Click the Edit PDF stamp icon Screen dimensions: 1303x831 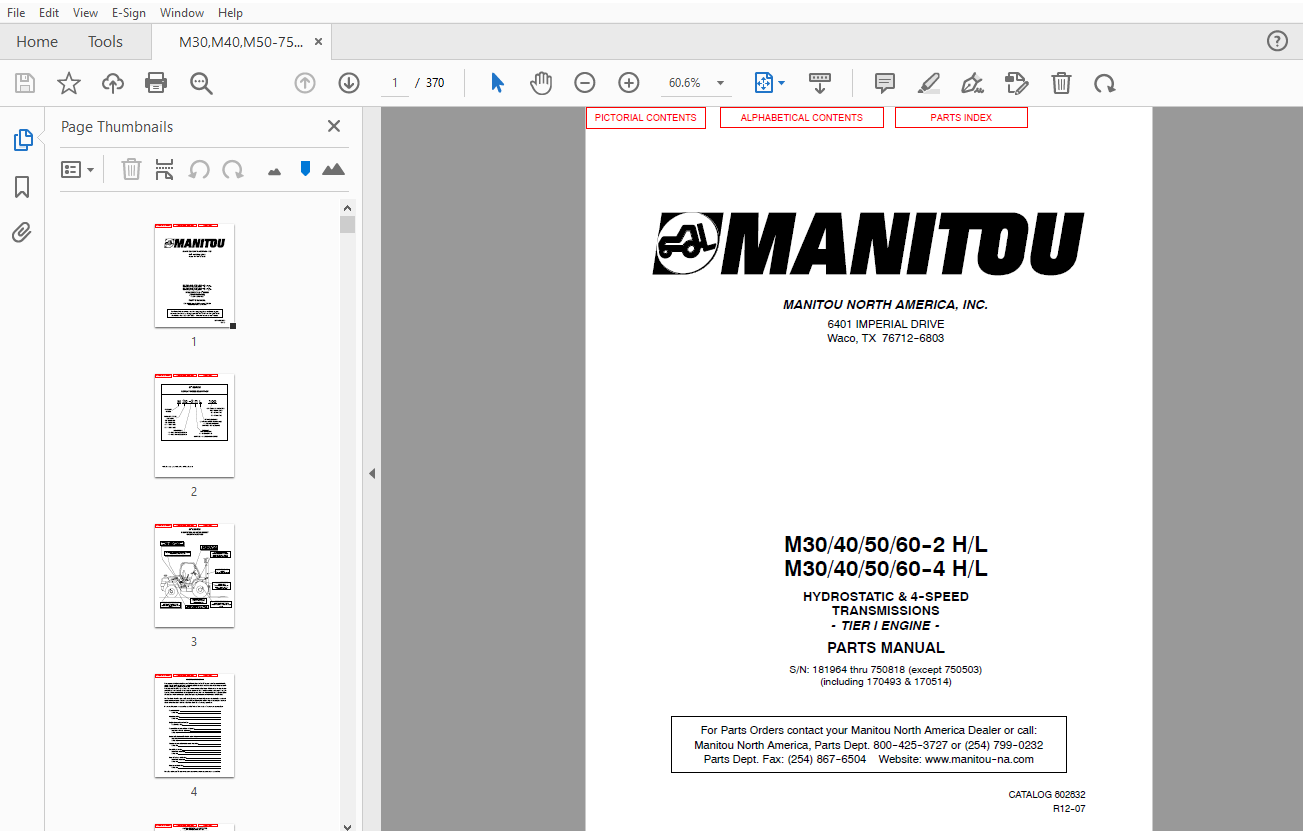[x=1017, y=83]
